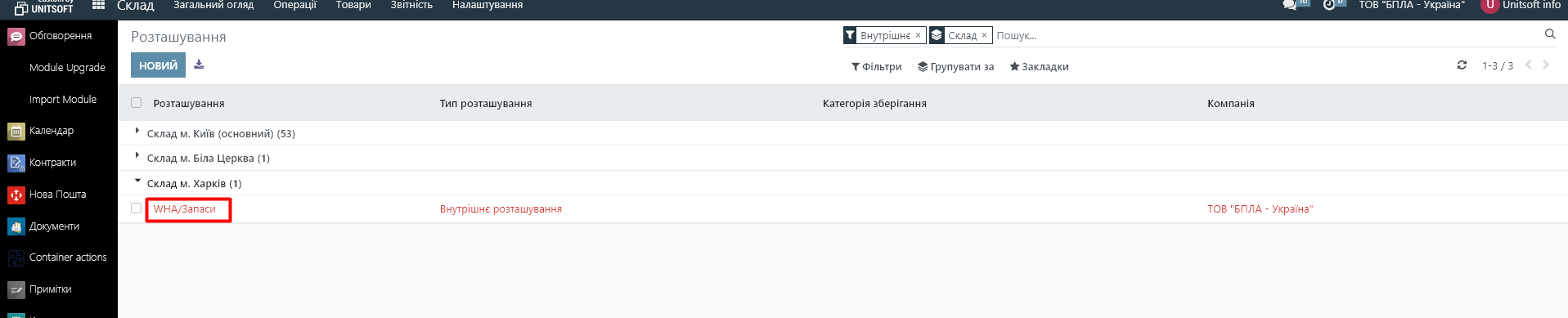
Task: Remove the Внутрішнє filter facet
Action: pyautogui.click(x=918, y=35)
